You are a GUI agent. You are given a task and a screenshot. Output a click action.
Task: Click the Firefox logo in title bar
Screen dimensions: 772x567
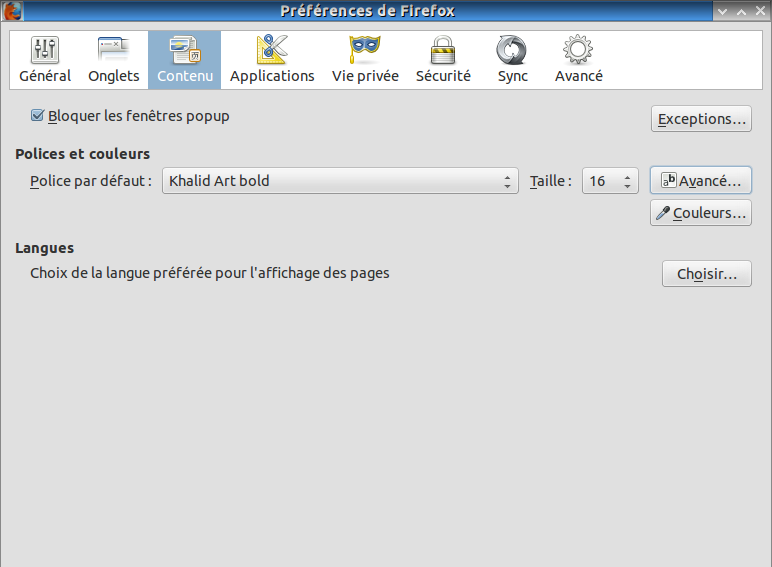click(12, 11)
